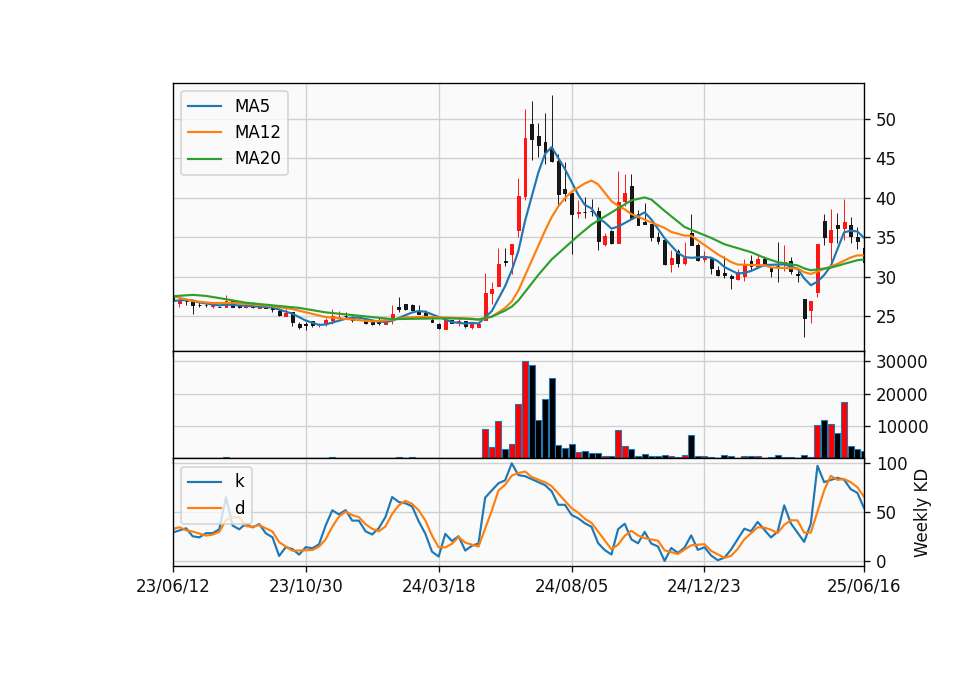
Task: Click the k legend label in KD panel
Action: click(239, 481)
